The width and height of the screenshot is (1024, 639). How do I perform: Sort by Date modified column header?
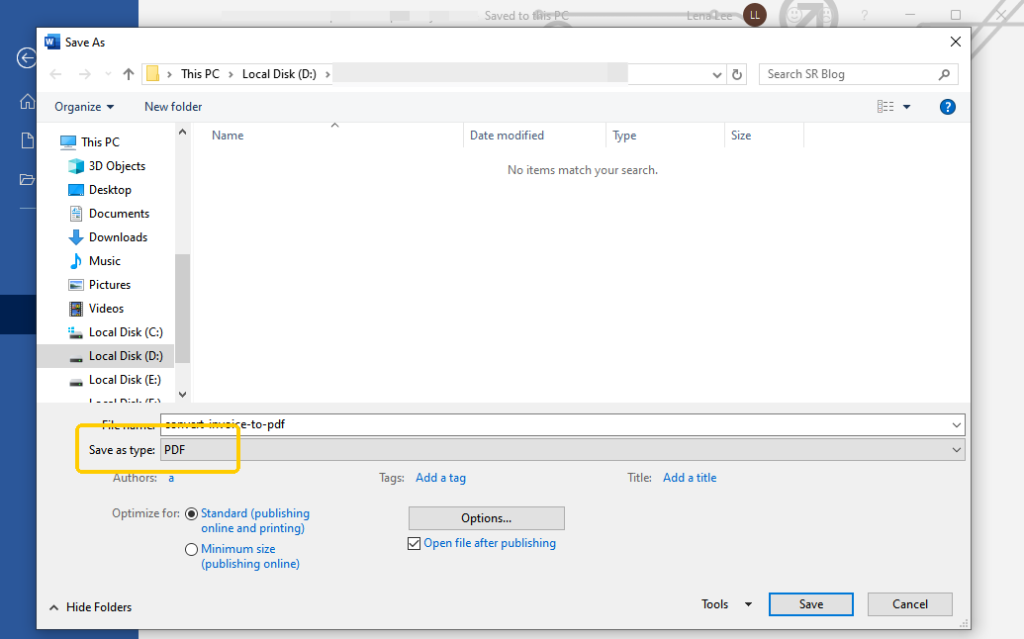point(507,135)
